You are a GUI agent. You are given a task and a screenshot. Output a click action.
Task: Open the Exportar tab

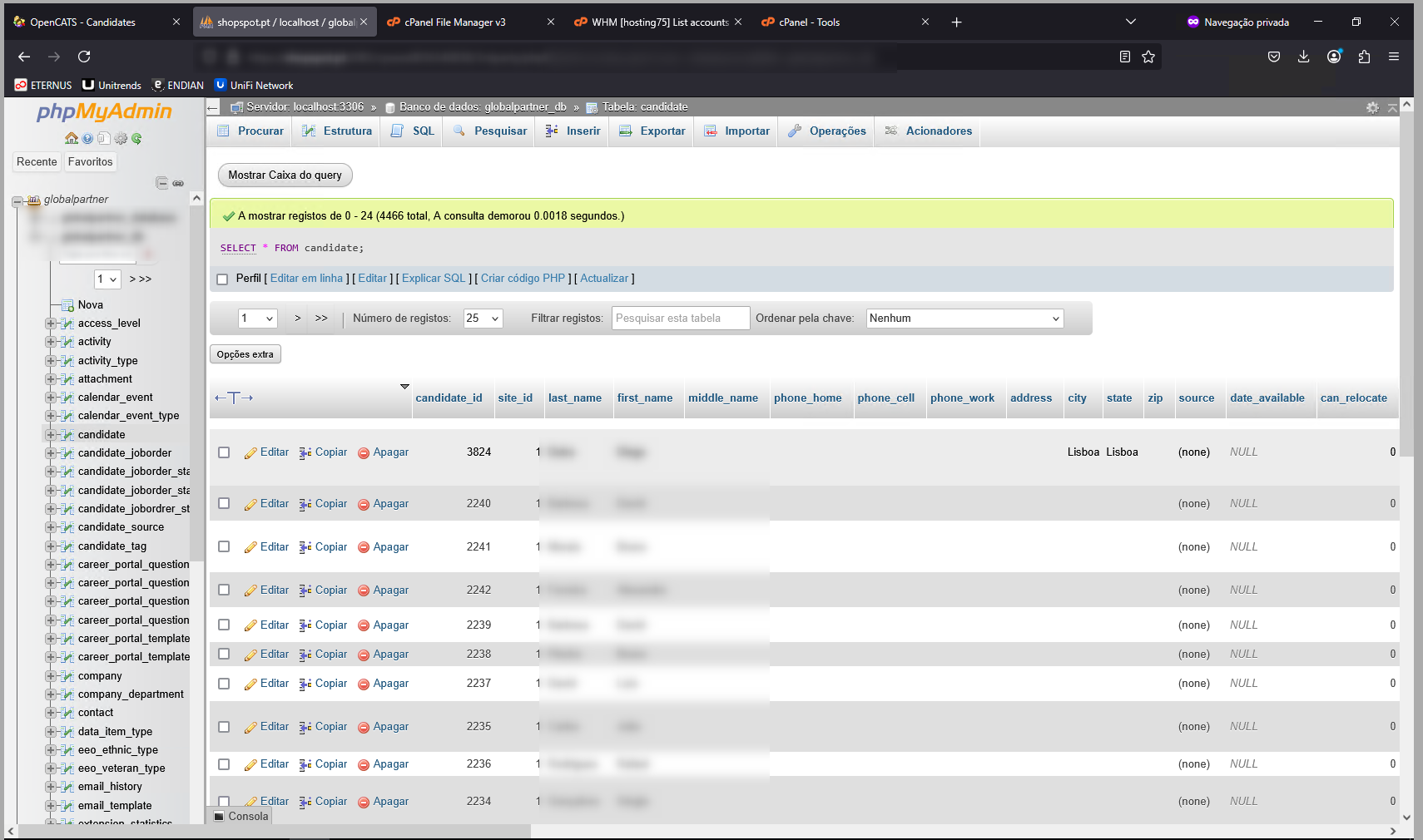pos(652,131)
